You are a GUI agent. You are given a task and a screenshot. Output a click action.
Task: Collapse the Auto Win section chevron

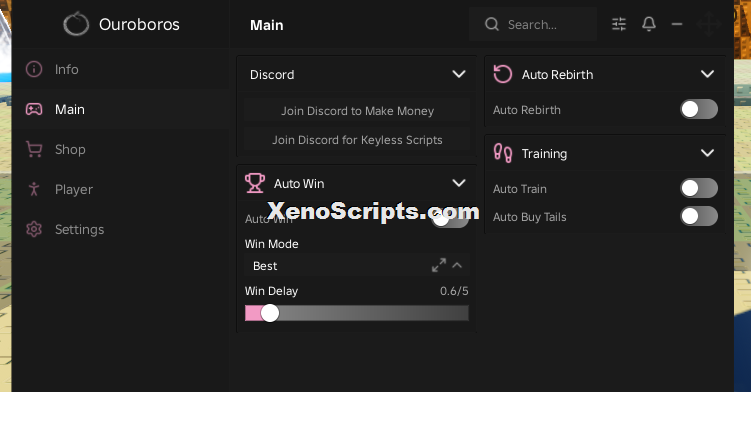(x=459, y=183)
